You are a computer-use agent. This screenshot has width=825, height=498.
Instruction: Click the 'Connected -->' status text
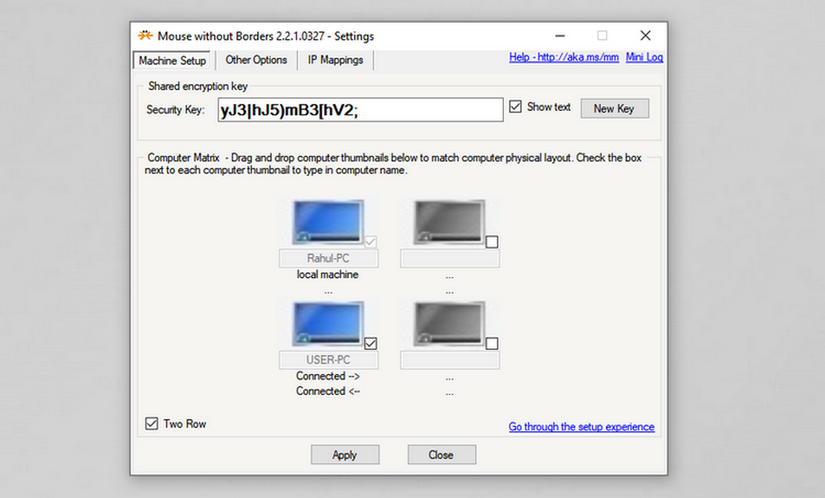(328, 376)
